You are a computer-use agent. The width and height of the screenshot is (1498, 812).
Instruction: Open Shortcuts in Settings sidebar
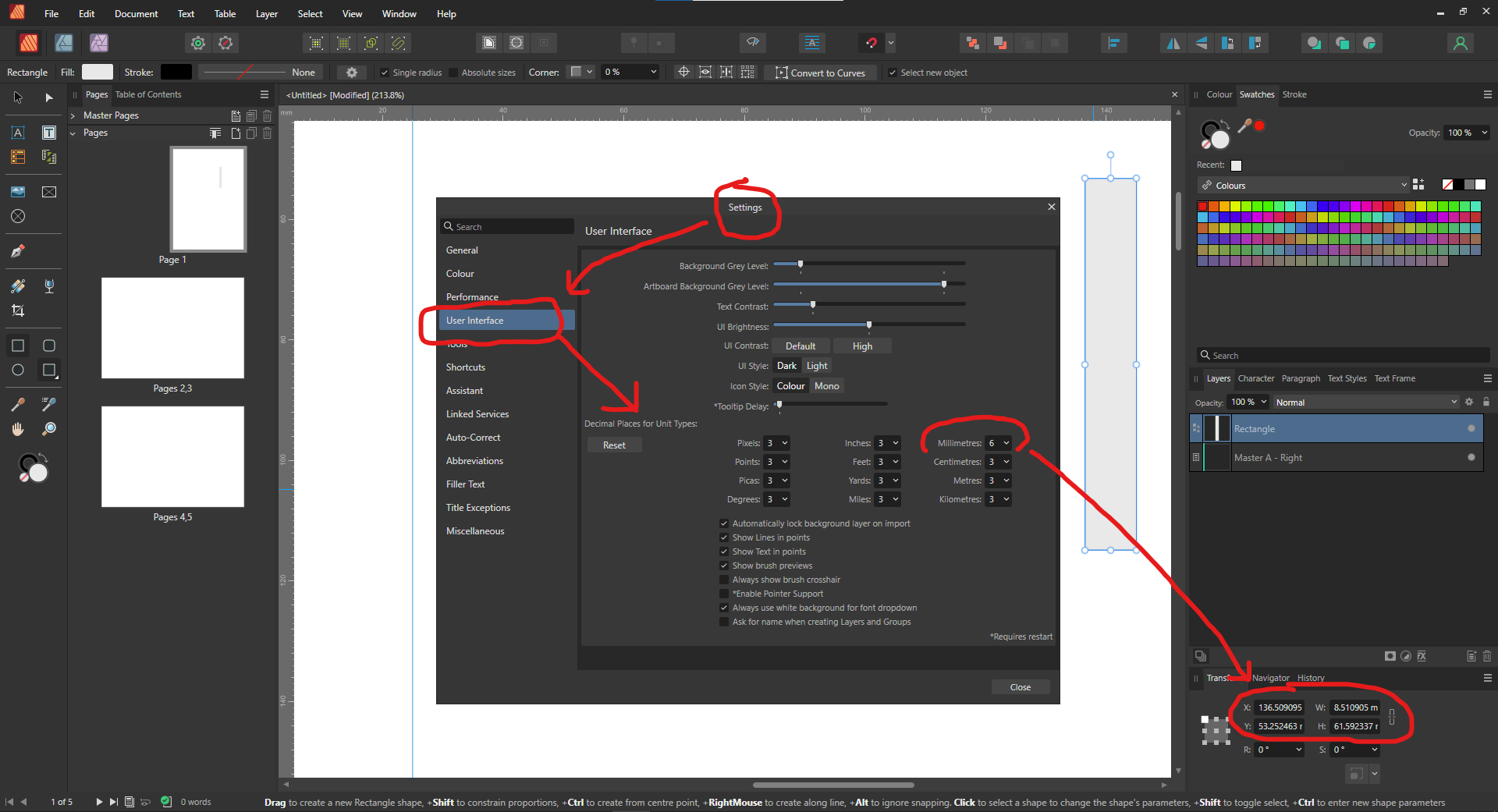pos(466,367)
